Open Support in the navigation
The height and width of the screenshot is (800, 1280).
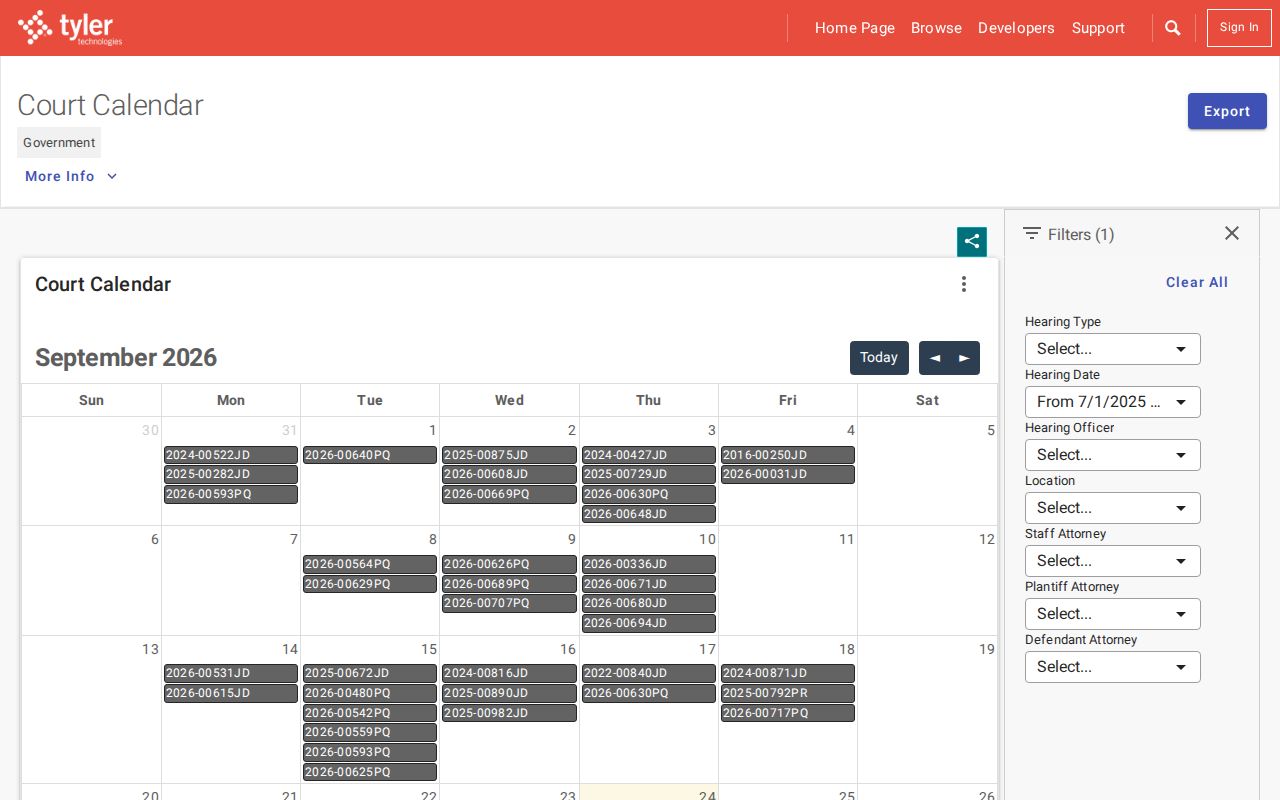pyautogui.click(x=1098, y=28)
